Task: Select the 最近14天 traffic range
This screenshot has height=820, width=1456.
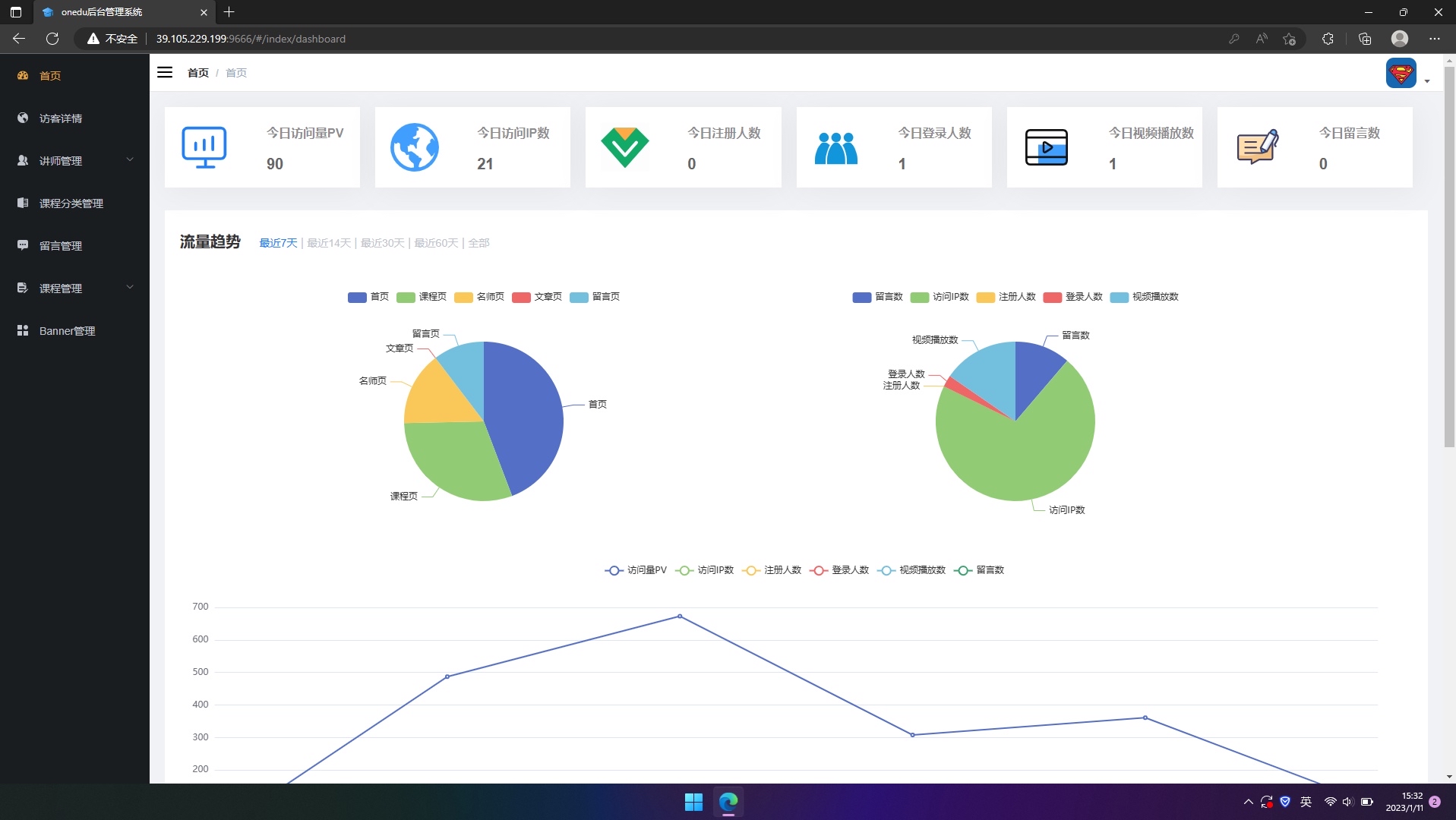Action: 329,243
